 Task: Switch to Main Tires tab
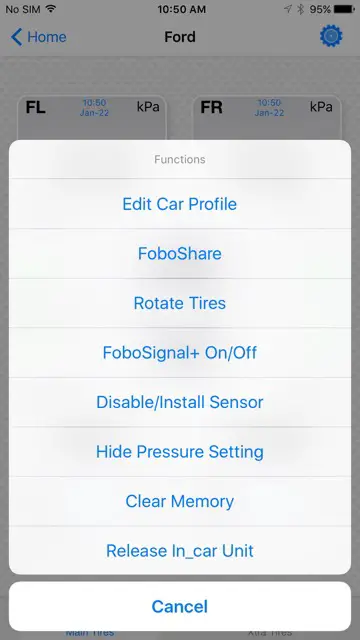tap(90, 634)
